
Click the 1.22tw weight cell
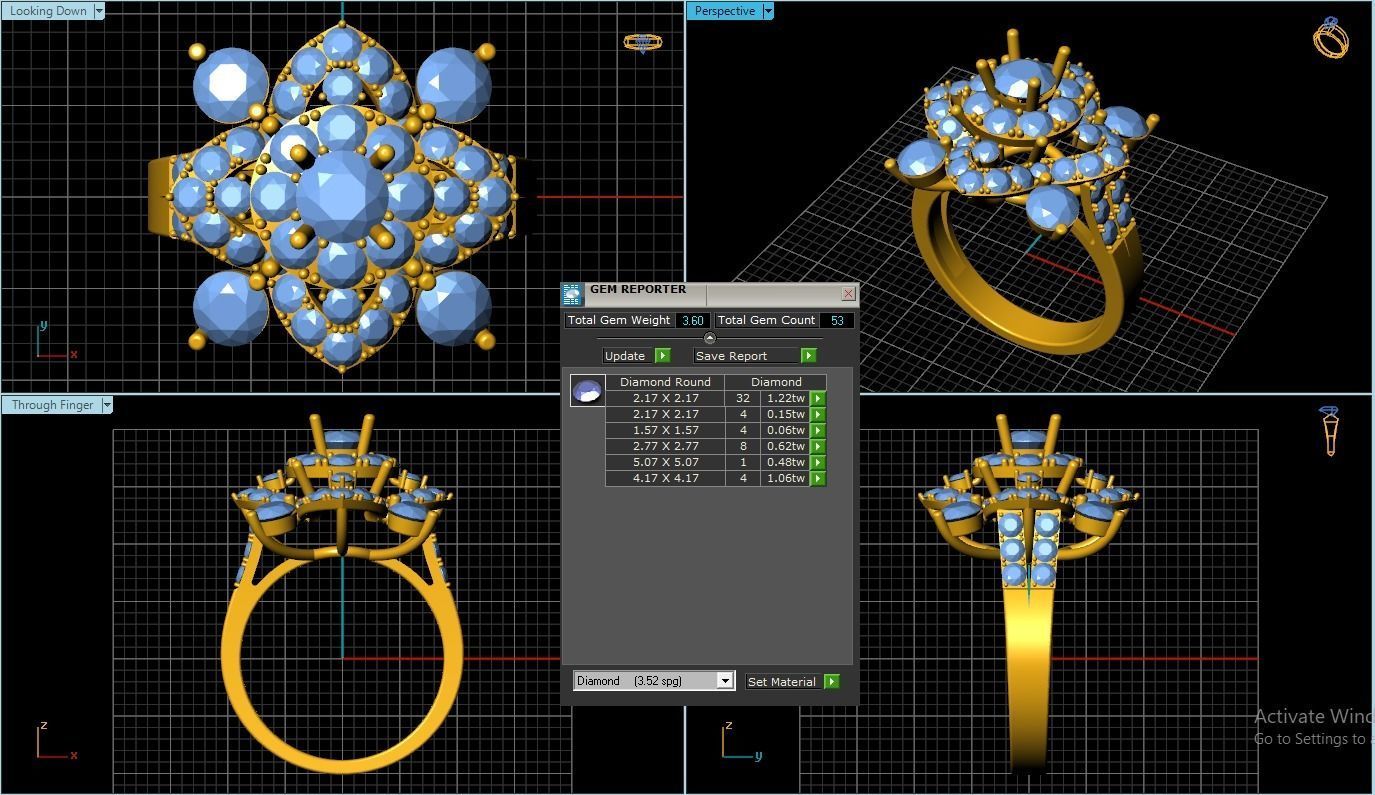coord(786,398)
